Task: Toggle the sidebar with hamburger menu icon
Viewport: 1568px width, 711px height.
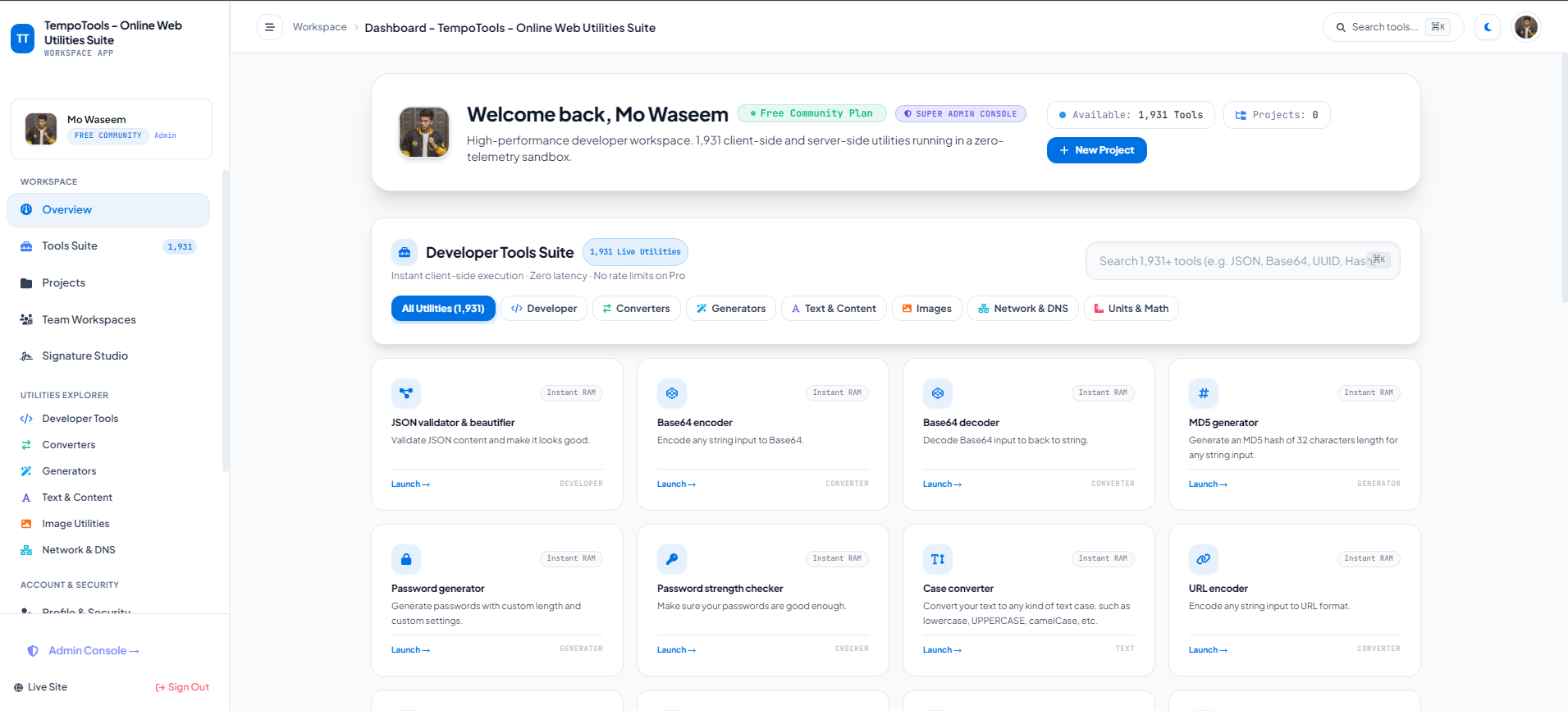Action: (x=270, y=27)
